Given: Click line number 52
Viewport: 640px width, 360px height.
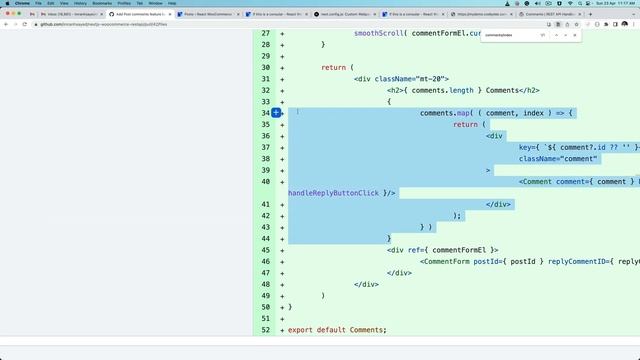Looking at the screenshot, I should click(x=265, y=330).
